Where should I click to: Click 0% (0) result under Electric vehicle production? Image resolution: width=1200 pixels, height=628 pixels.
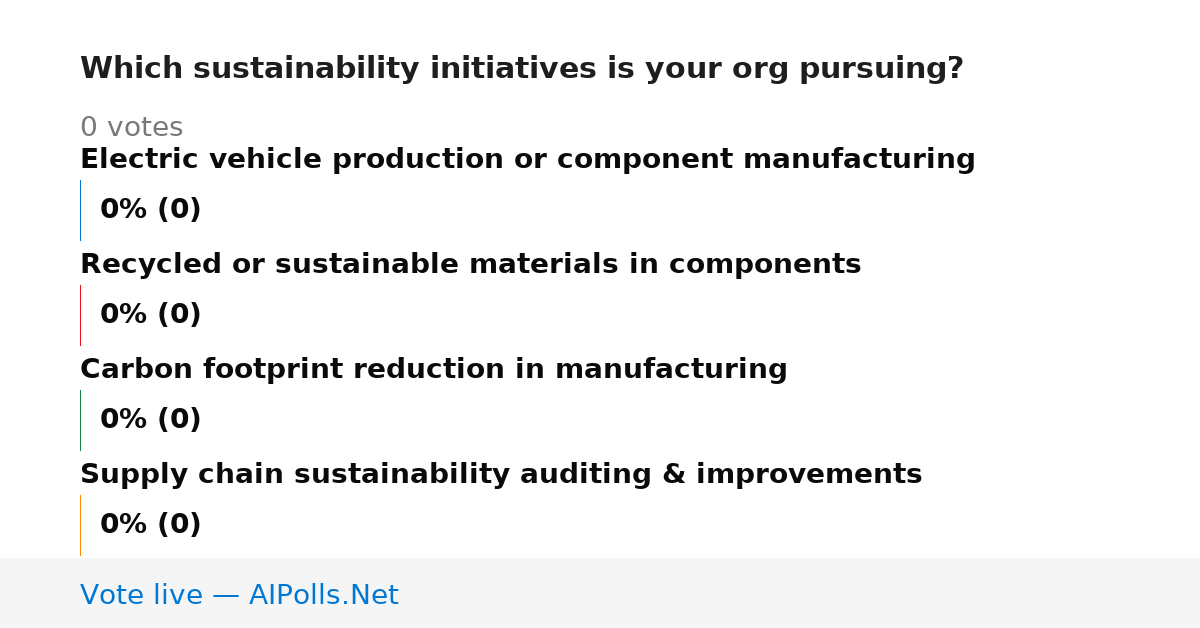tap(150, 210)
